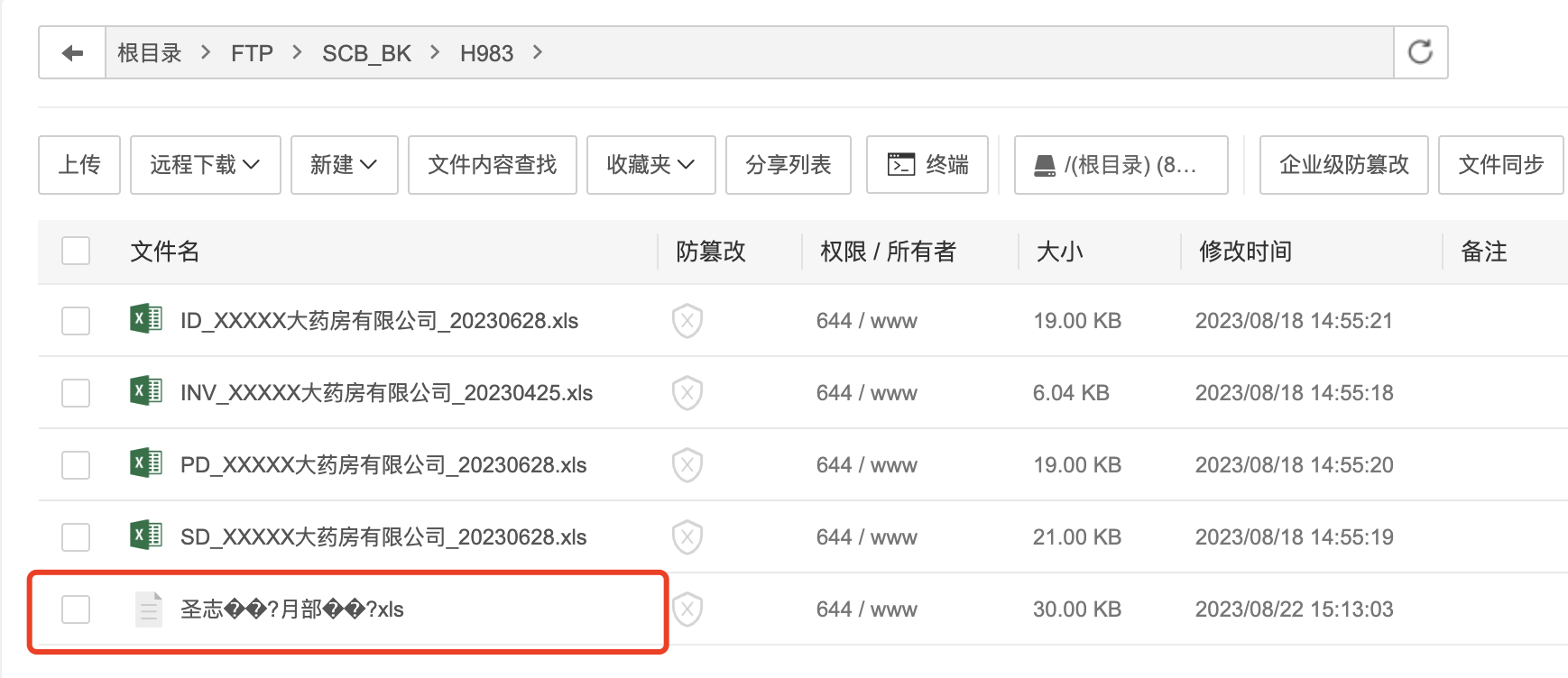The height and width of the screenshot is (678, 1568).
Task: Select the garbled 圣志 ?月部 xls filename
Action: click(291, 609)
